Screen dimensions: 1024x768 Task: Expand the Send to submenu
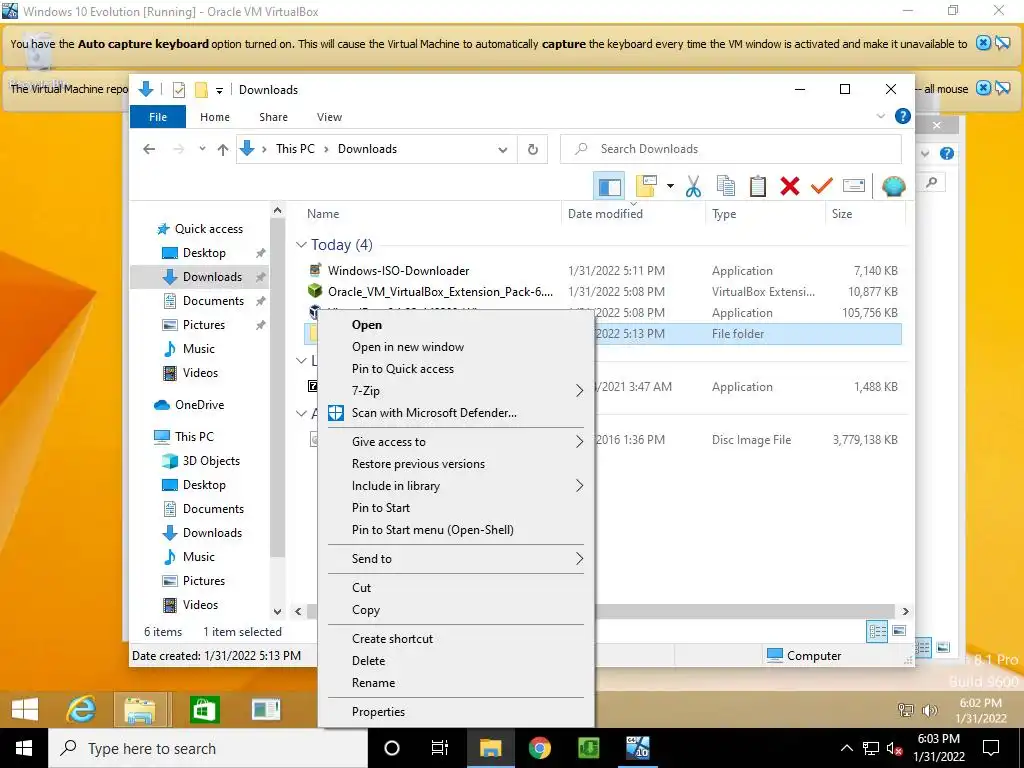[x=579, y=558]
